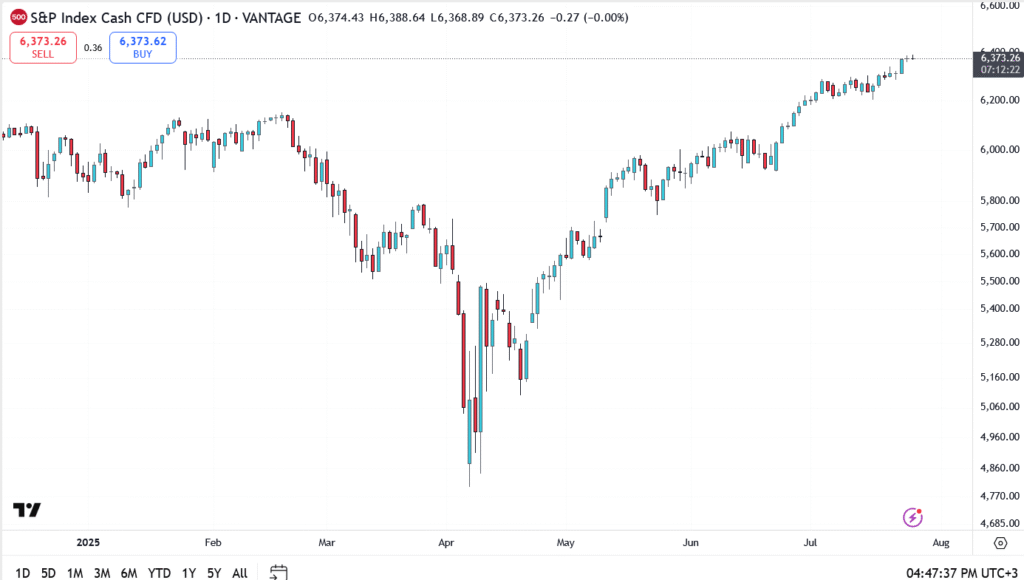Screen dimensions: 1024x580
Task: Click the current price label 6,373.26
Action: point(994,58)
